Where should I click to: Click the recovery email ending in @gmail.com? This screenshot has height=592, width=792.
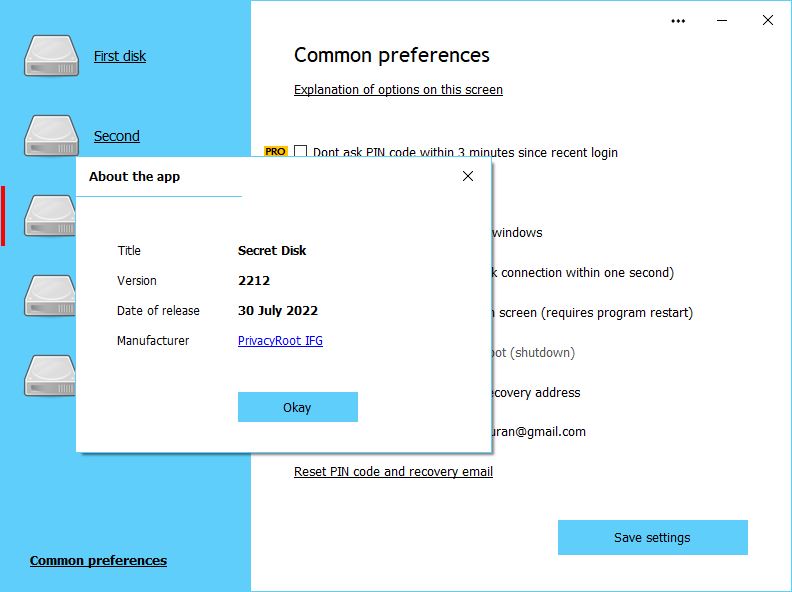[x=538, y=432]
